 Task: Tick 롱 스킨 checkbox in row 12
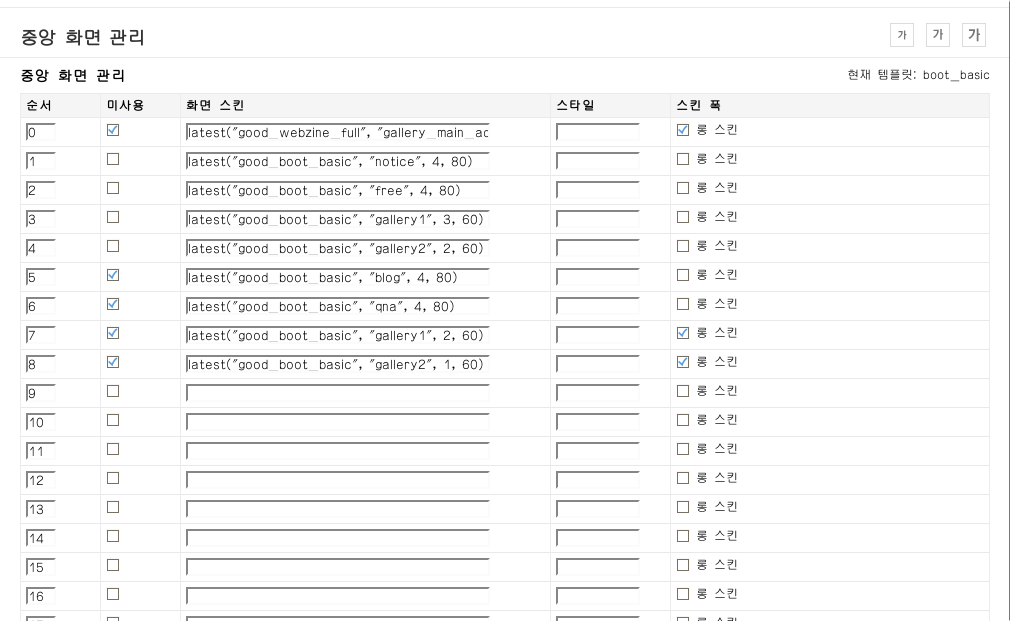click(x=683, y=478)
